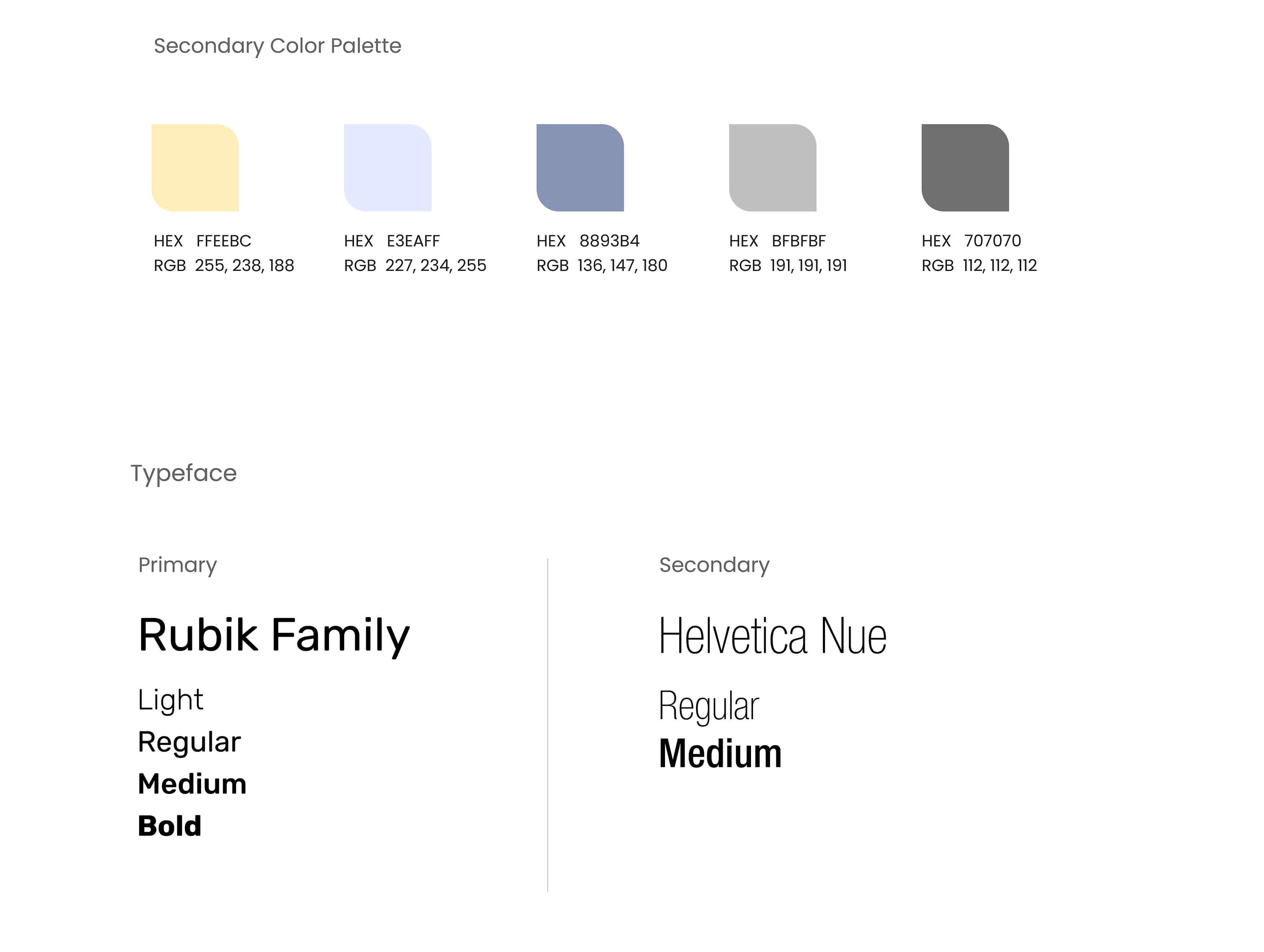Select the Bold weight under Rubik
The image size is (1264, 952).
click(x=170, y=826)
